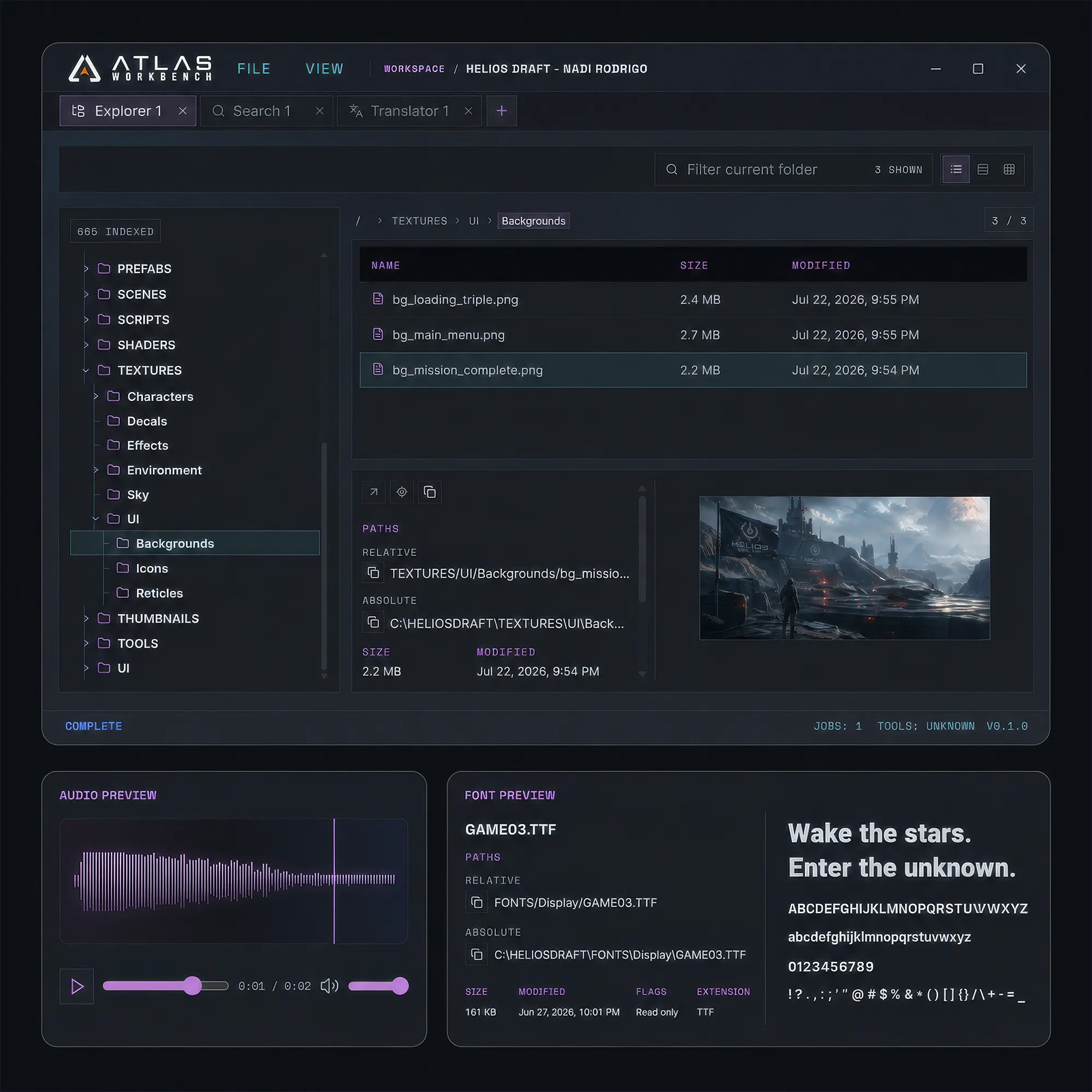1092x1092 pixels.
Task: Click the folder tree scrollbar
Action: click(x=324, y=557)
